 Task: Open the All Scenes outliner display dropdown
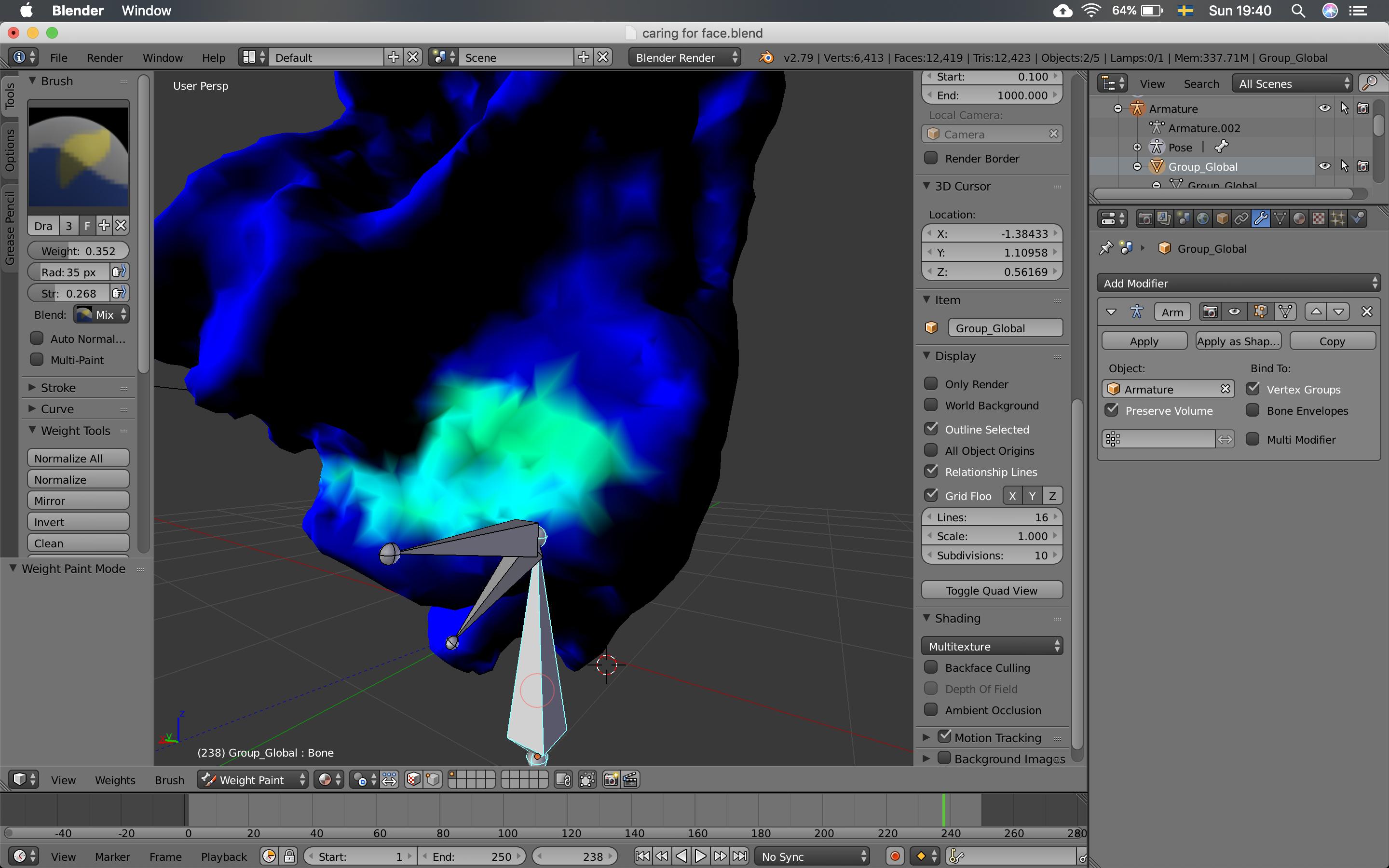pyautogui.click(x=1292, y=83)
